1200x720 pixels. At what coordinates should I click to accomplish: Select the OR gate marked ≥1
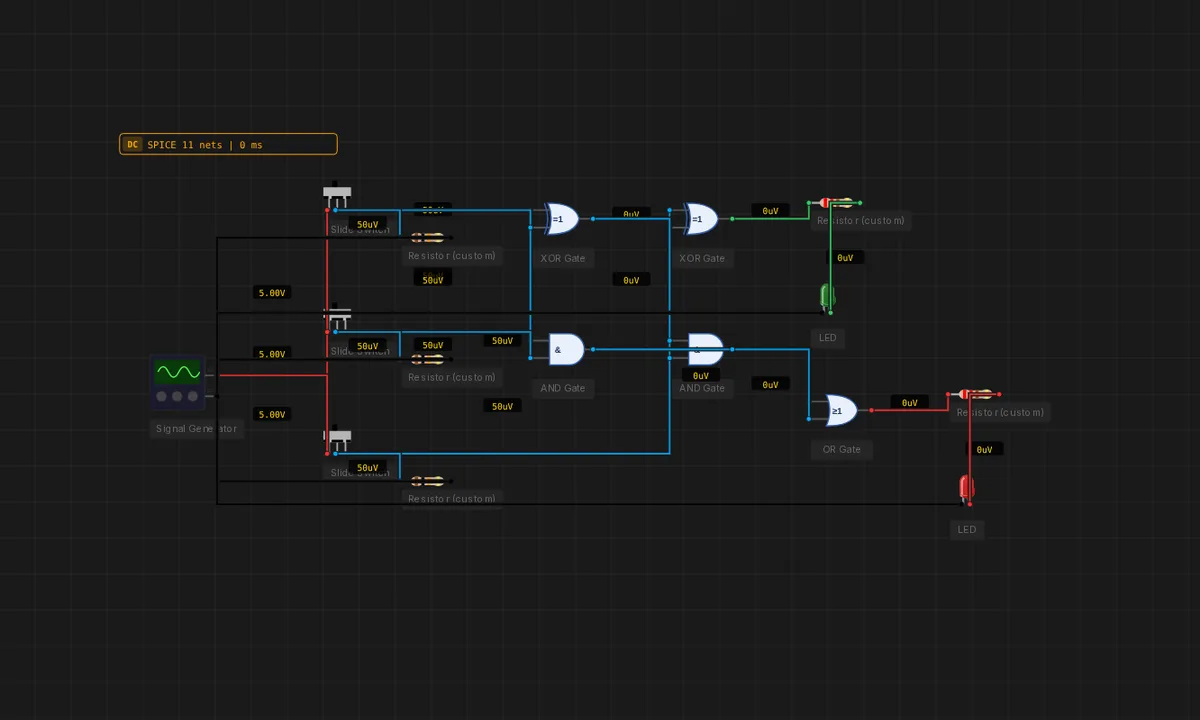tap(839, 410)
